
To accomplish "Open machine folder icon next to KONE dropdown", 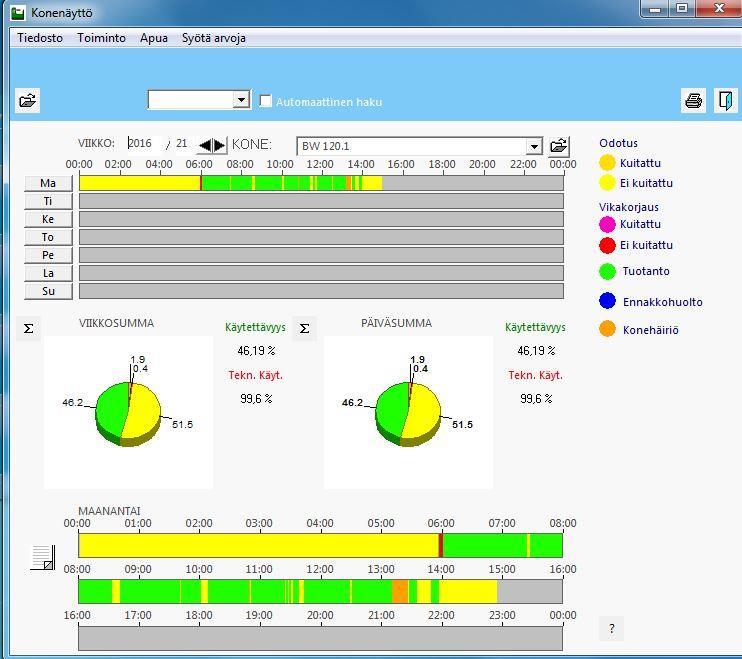I will coord(559,146).
